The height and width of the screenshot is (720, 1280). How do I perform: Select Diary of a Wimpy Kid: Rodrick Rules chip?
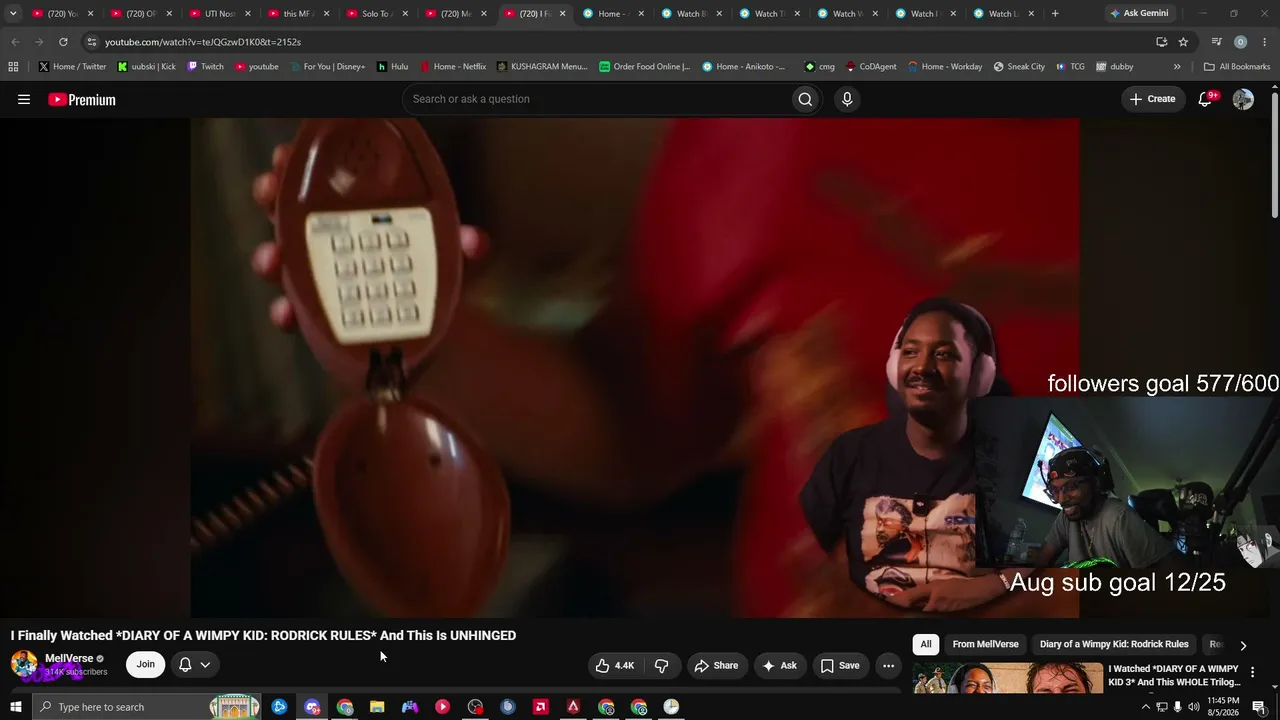click(1114, 644)
